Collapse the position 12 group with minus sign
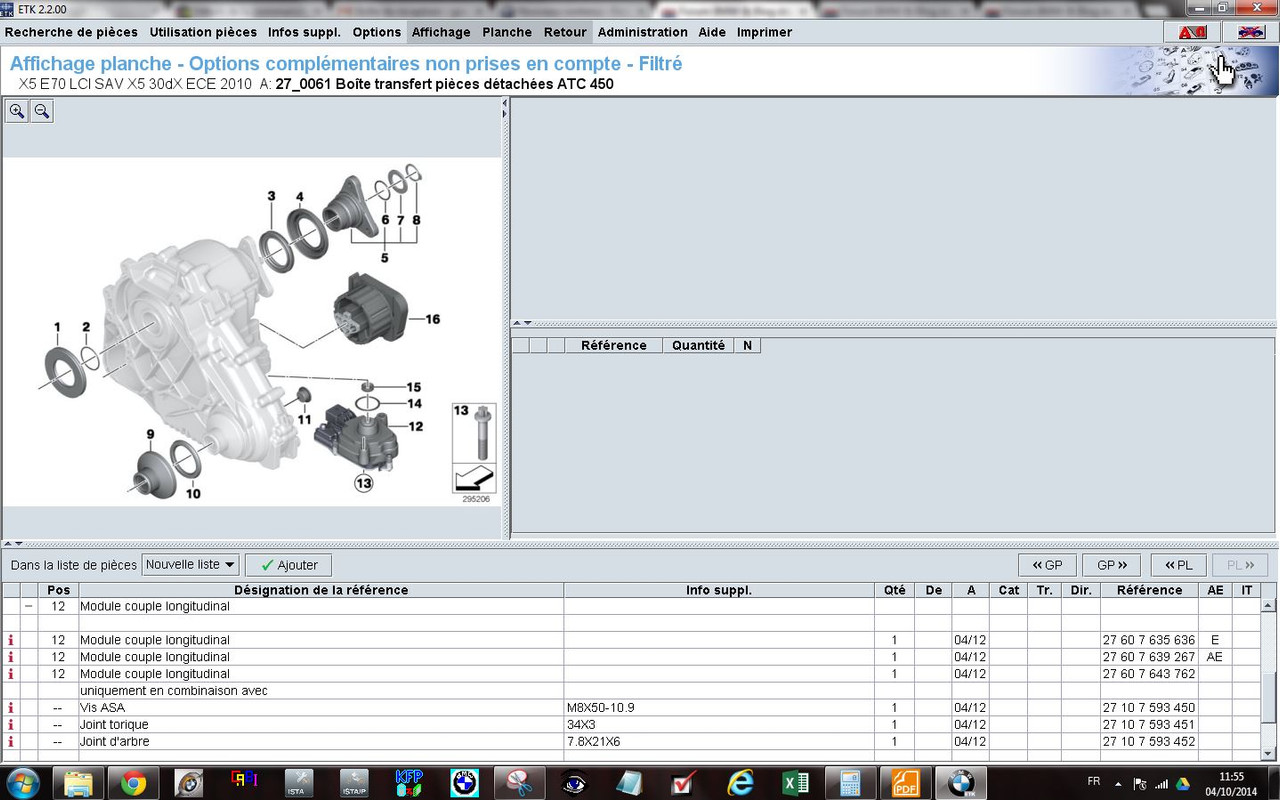 pyautogui.click(x=29, y=606)
